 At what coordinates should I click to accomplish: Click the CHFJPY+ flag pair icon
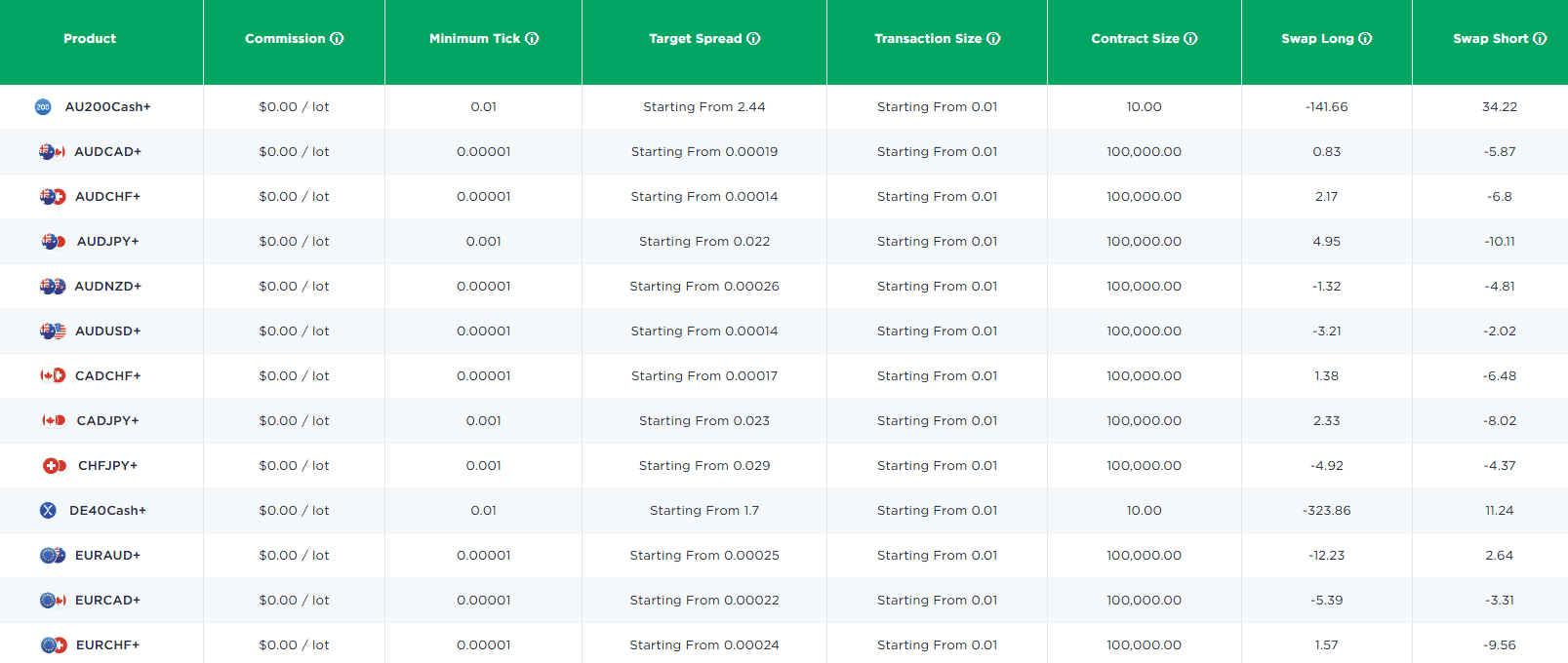point(56,466)
